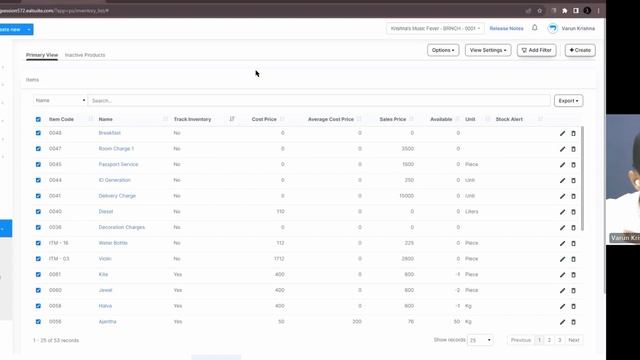Sort by the Sales Price column header

click(393, 119)
